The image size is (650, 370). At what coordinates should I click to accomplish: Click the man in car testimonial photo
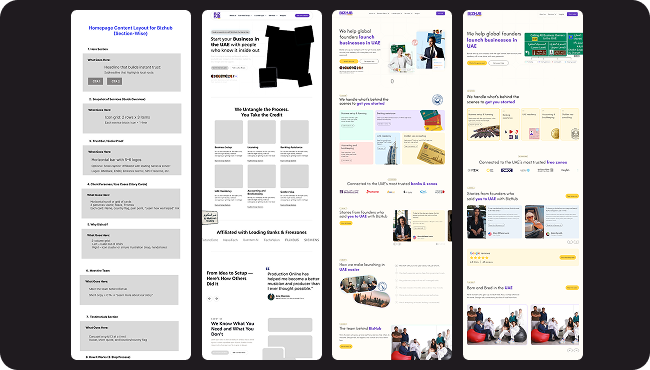pos(534,221)
